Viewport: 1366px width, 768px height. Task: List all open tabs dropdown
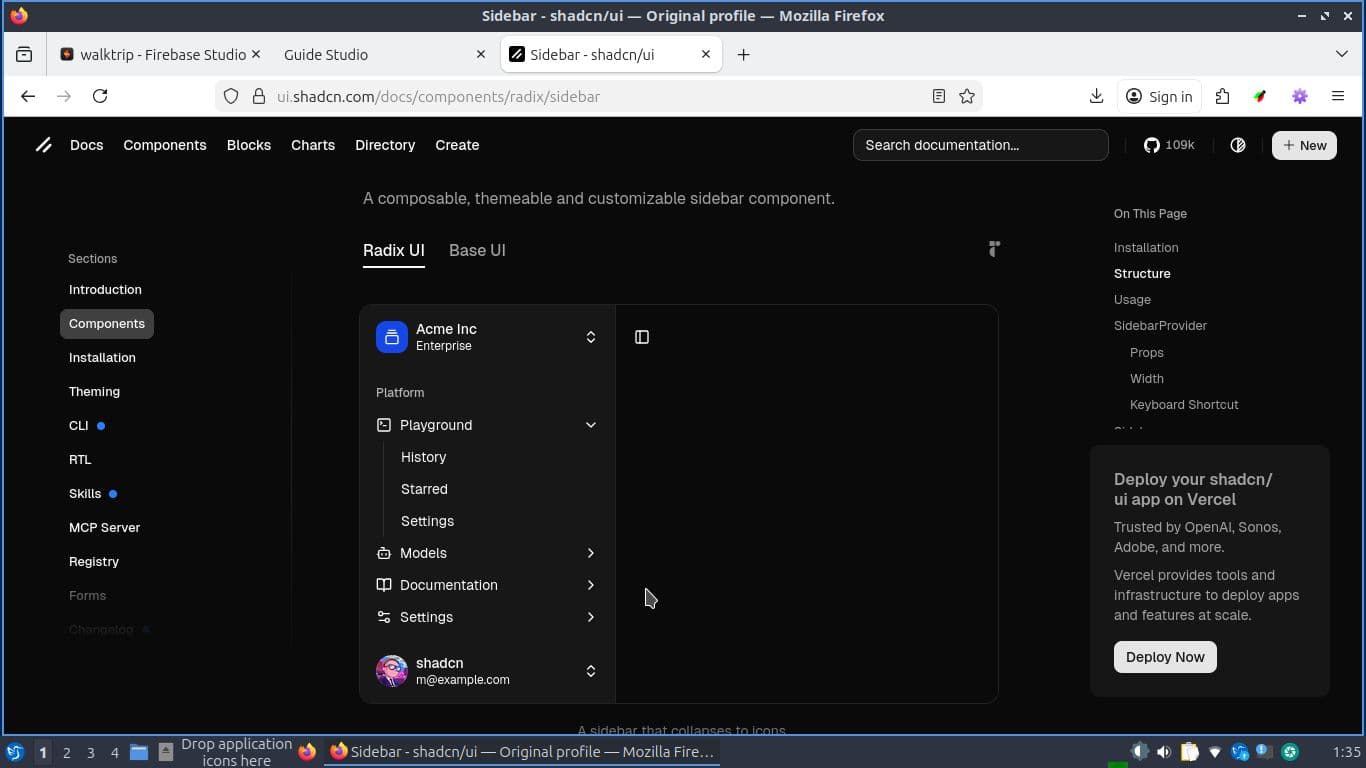pyautogui.click(x=1342, y=54)
